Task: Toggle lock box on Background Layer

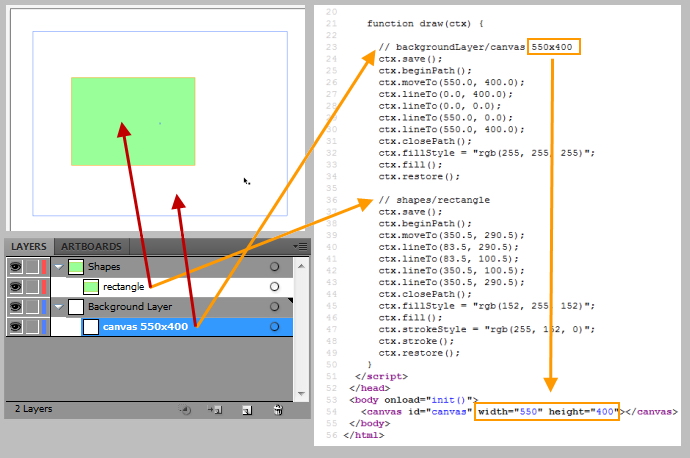Action: (32, 306)
